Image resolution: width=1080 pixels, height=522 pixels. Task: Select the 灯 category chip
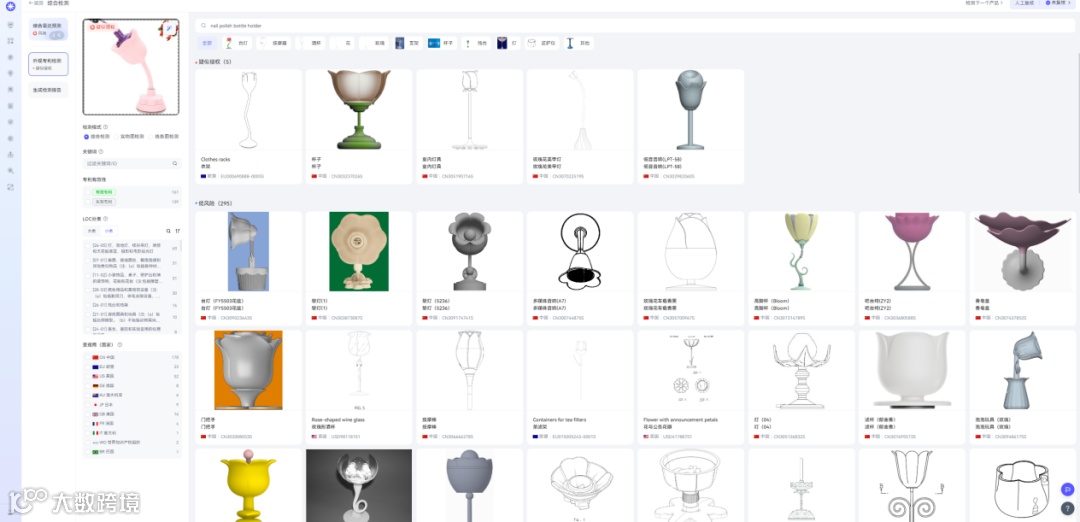[509, 43]
